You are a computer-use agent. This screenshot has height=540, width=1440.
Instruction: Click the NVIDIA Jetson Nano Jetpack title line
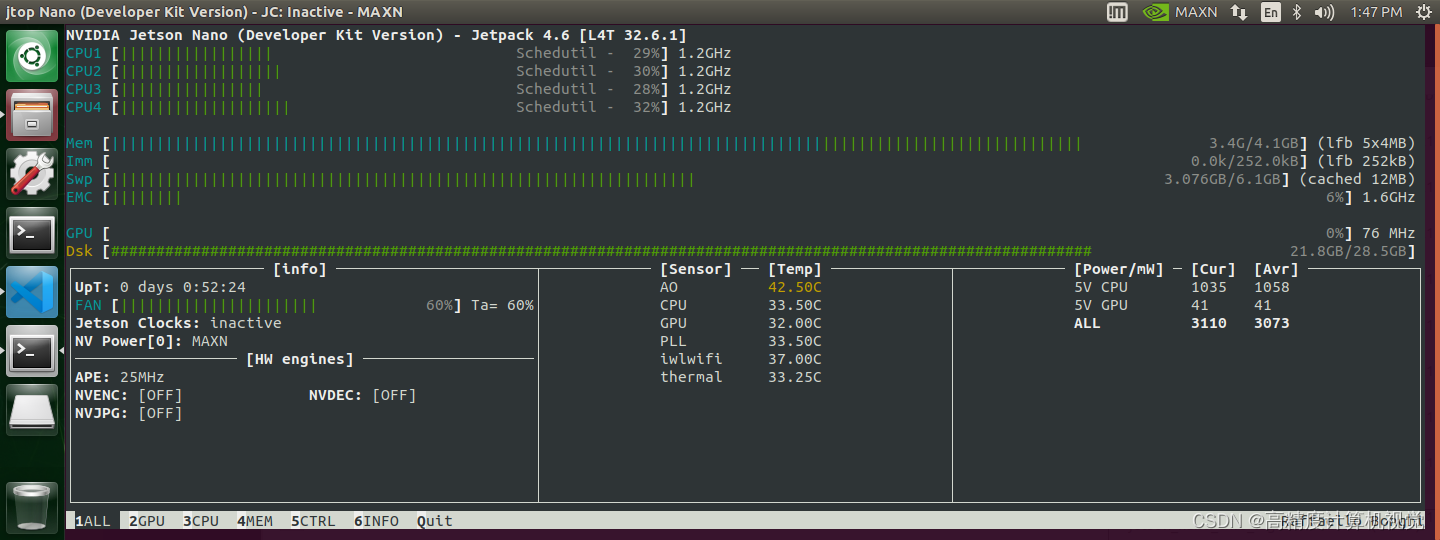pyautogui.click(x=376, y=35)
